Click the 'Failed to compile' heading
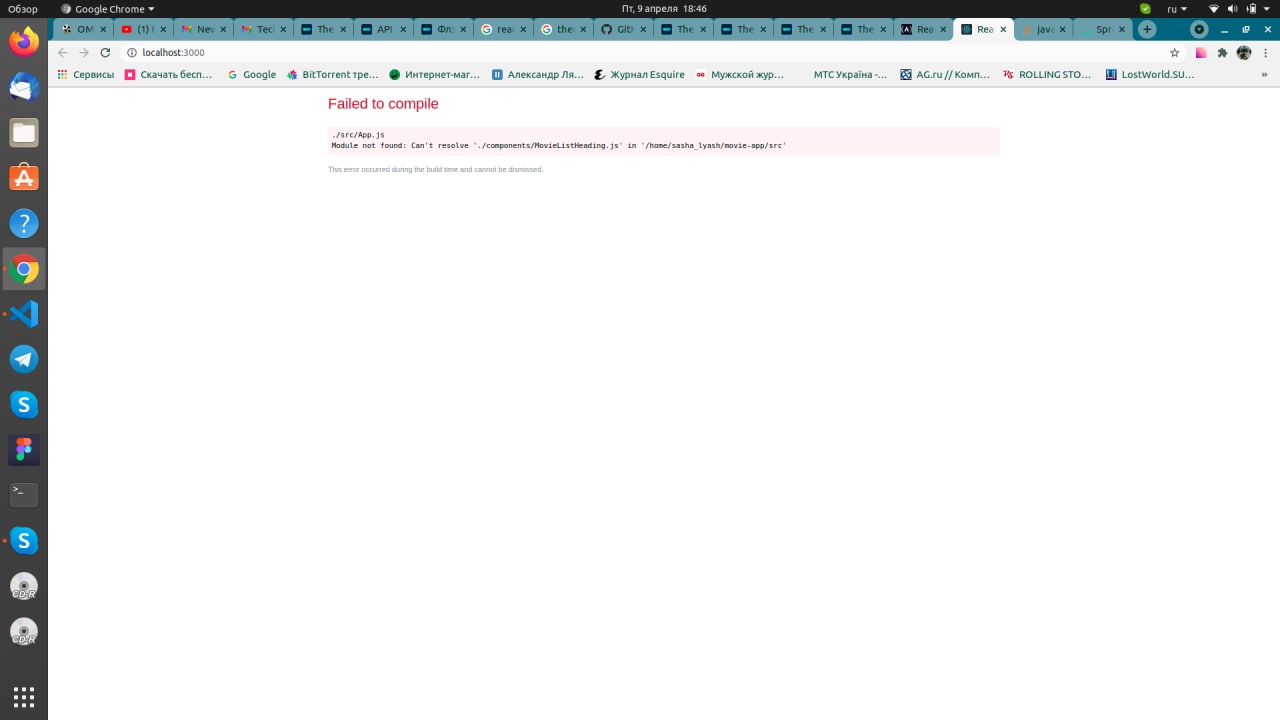 pyautogui.click(x=383, y=104)
